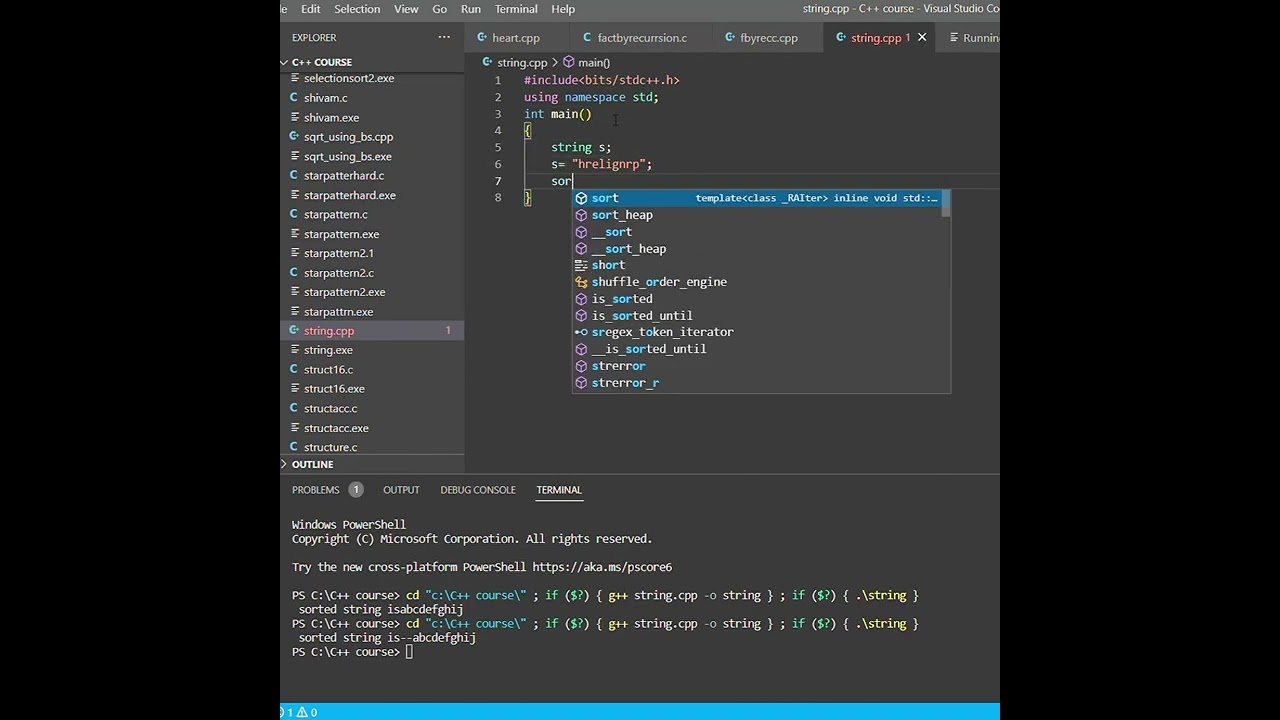Show the OUTPUT panel tab
Image resolution: width=1280 pixels, height=720 pixels.
[401, 490]
